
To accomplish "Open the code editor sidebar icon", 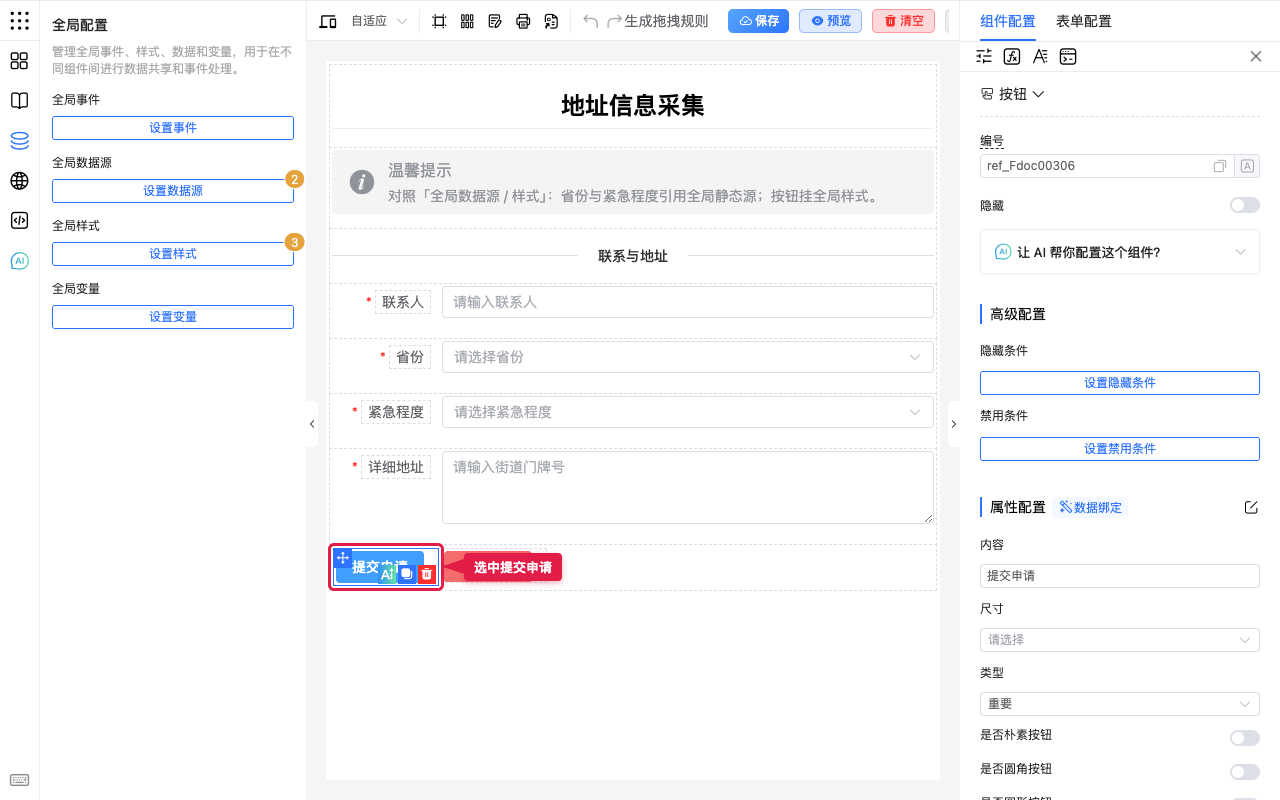I will coord(19,221).
